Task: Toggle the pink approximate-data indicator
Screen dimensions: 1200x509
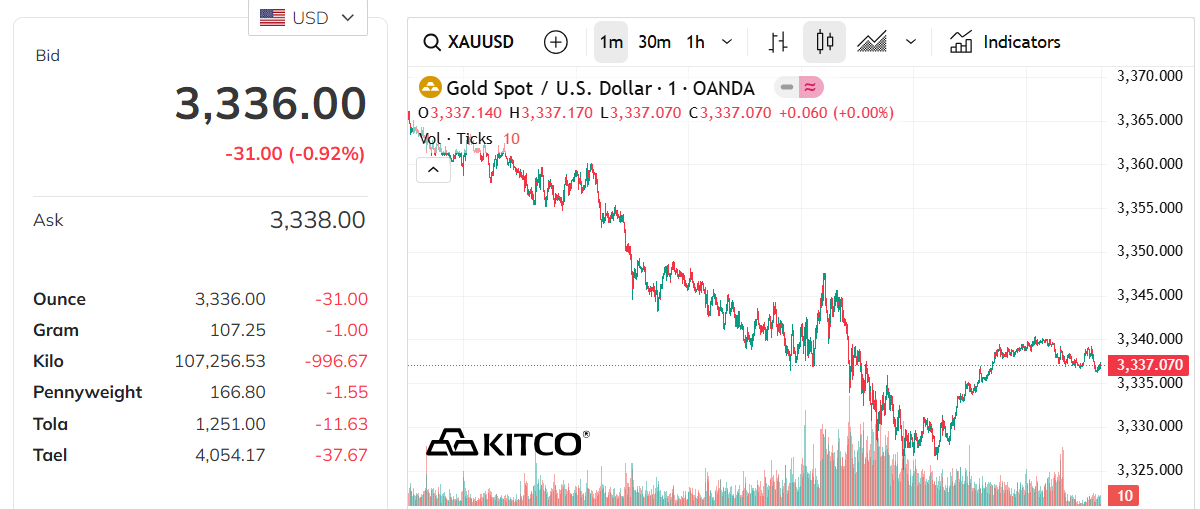Action: coord(811,88)
